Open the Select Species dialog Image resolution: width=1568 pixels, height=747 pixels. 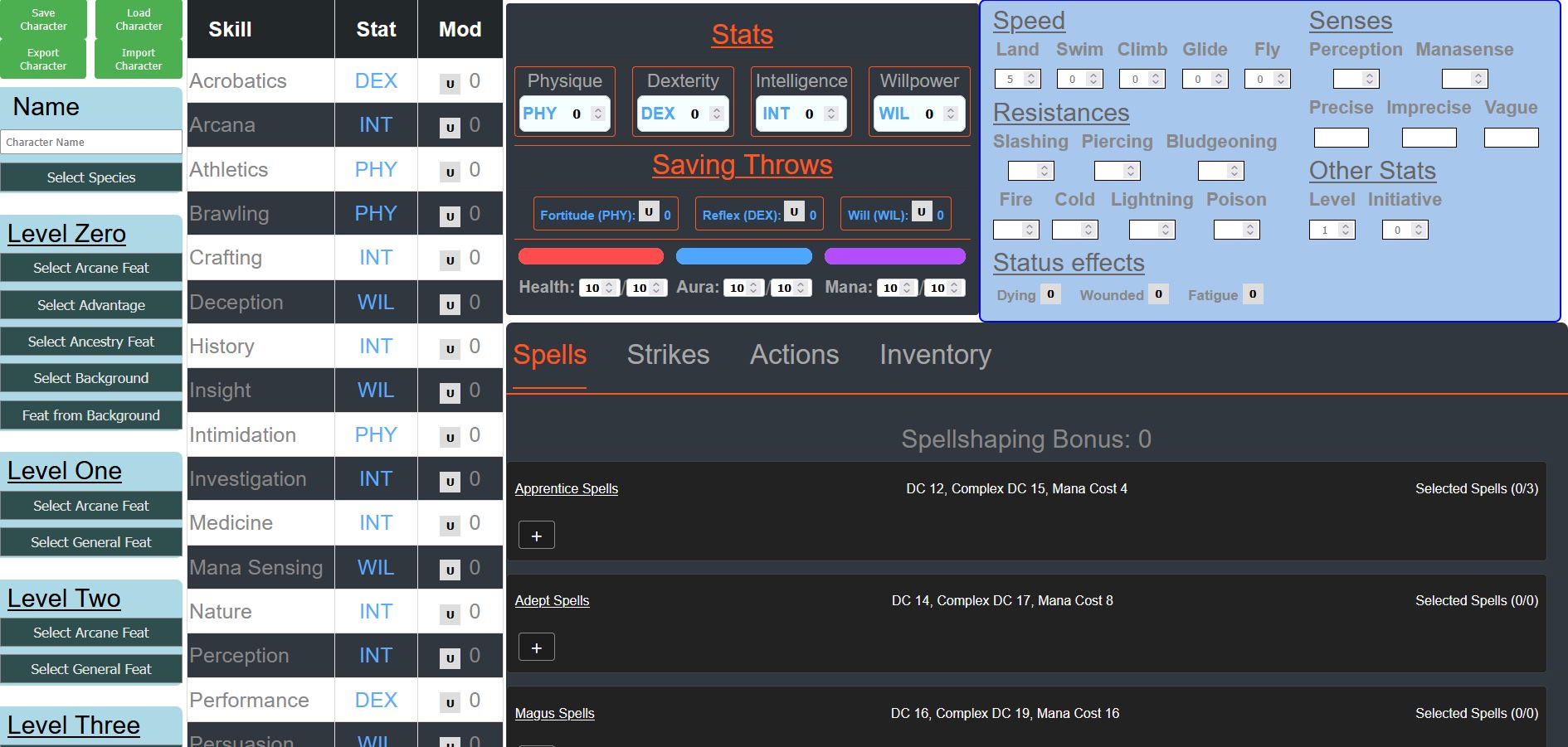pos(90,177)
